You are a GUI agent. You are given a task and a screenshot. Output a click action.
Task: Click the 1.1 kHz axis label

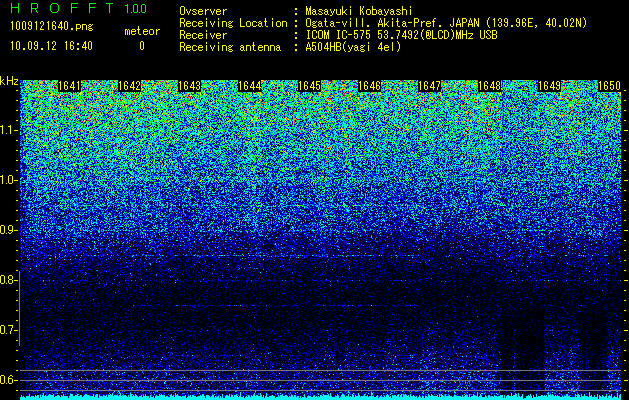[9, 130]
